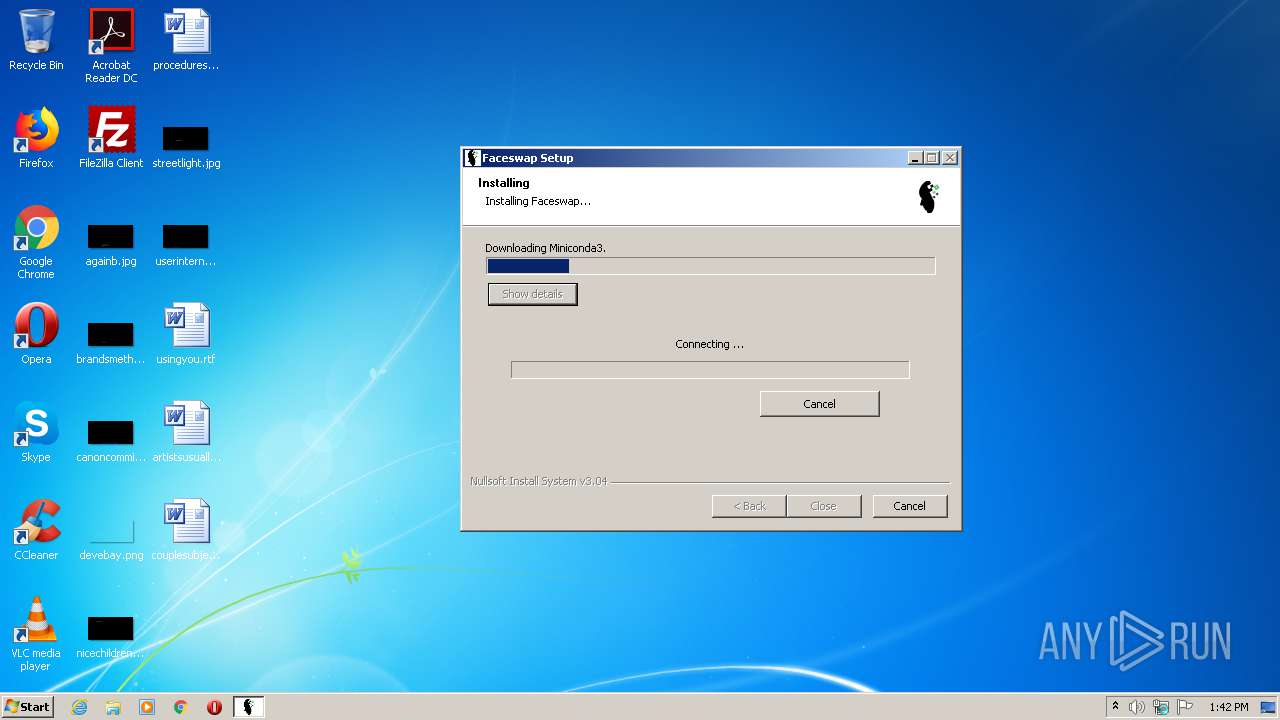
Task: Open the Recycle Bin desktop icon
Action: tap(36, 40)
